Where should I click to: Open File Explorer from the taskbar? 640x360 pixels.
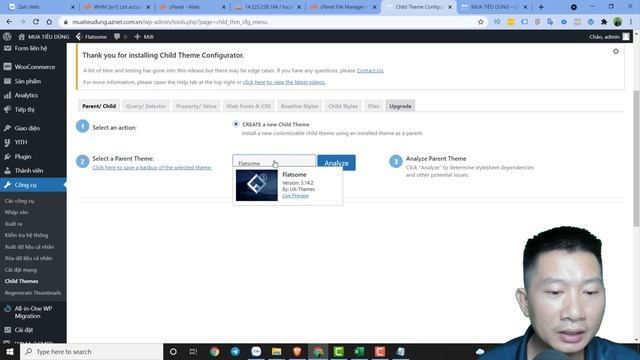(x=276, y=351)
